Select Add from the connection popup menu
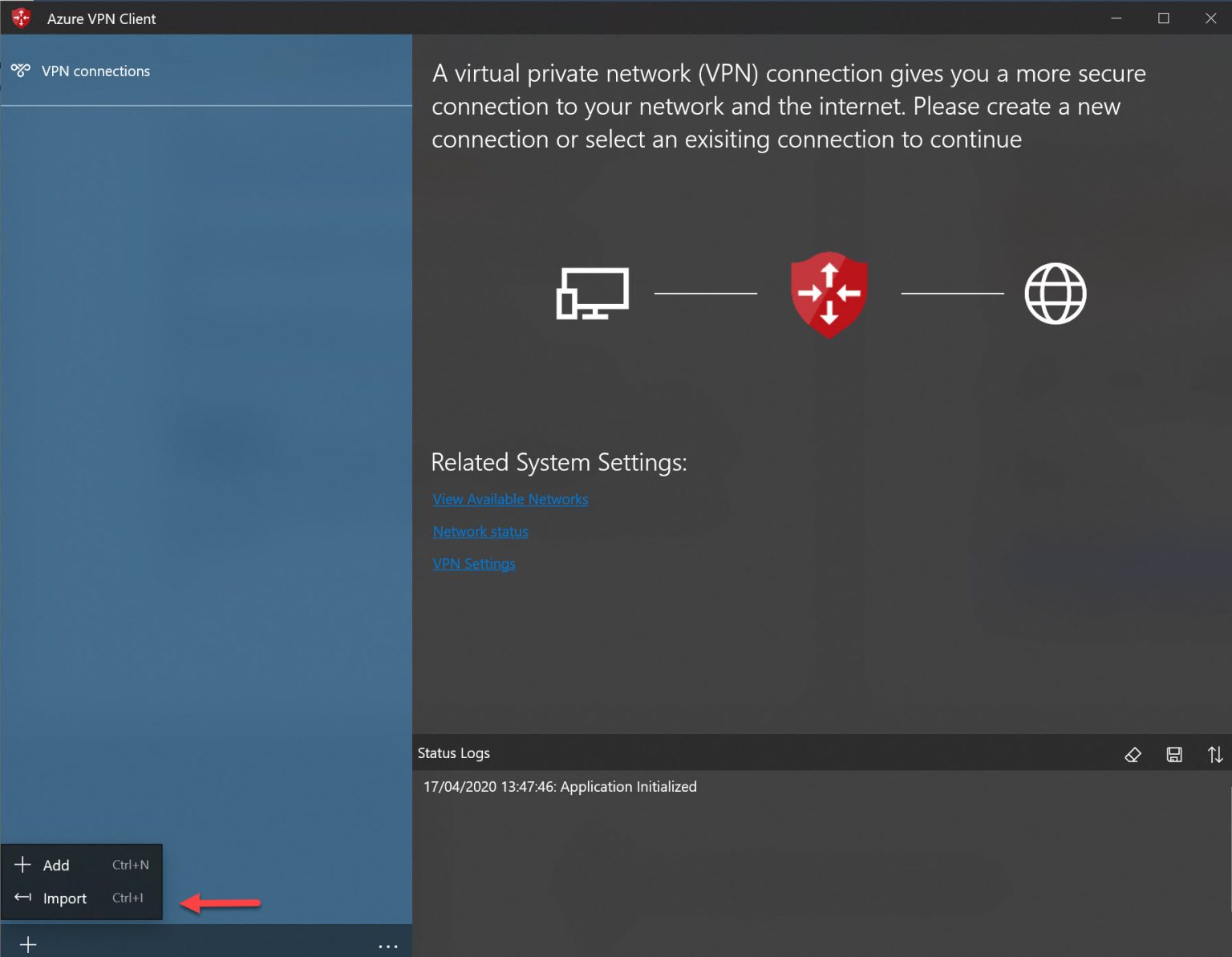Viewport: 1232px width, 957px height. pos(56,865)
